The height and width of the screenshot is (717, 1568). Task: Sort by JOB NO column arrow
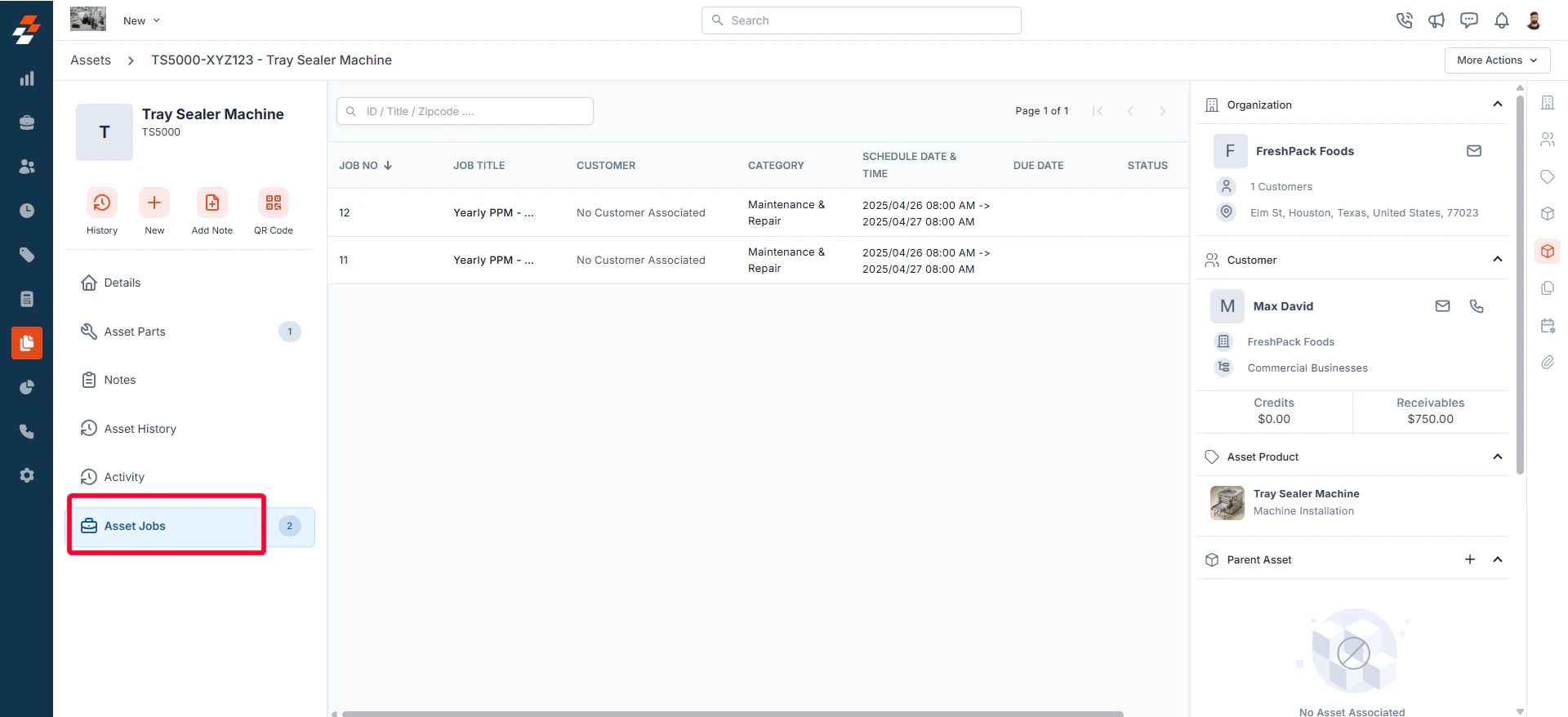pos(388,165)
